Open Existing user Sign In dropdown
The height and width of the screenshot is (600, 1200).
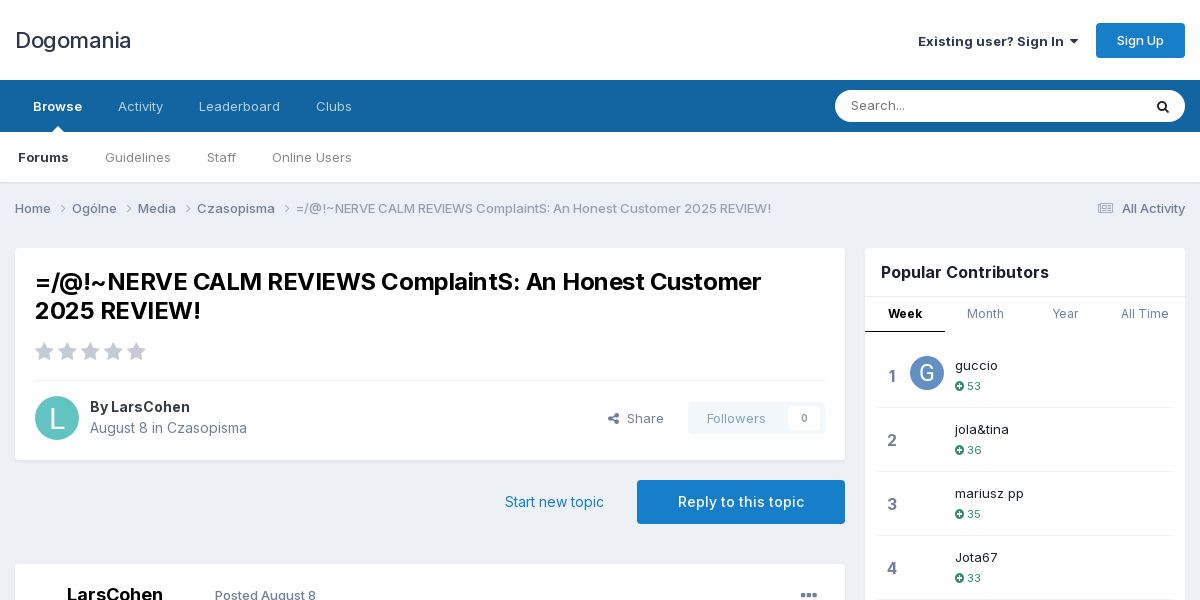point(998,41)
